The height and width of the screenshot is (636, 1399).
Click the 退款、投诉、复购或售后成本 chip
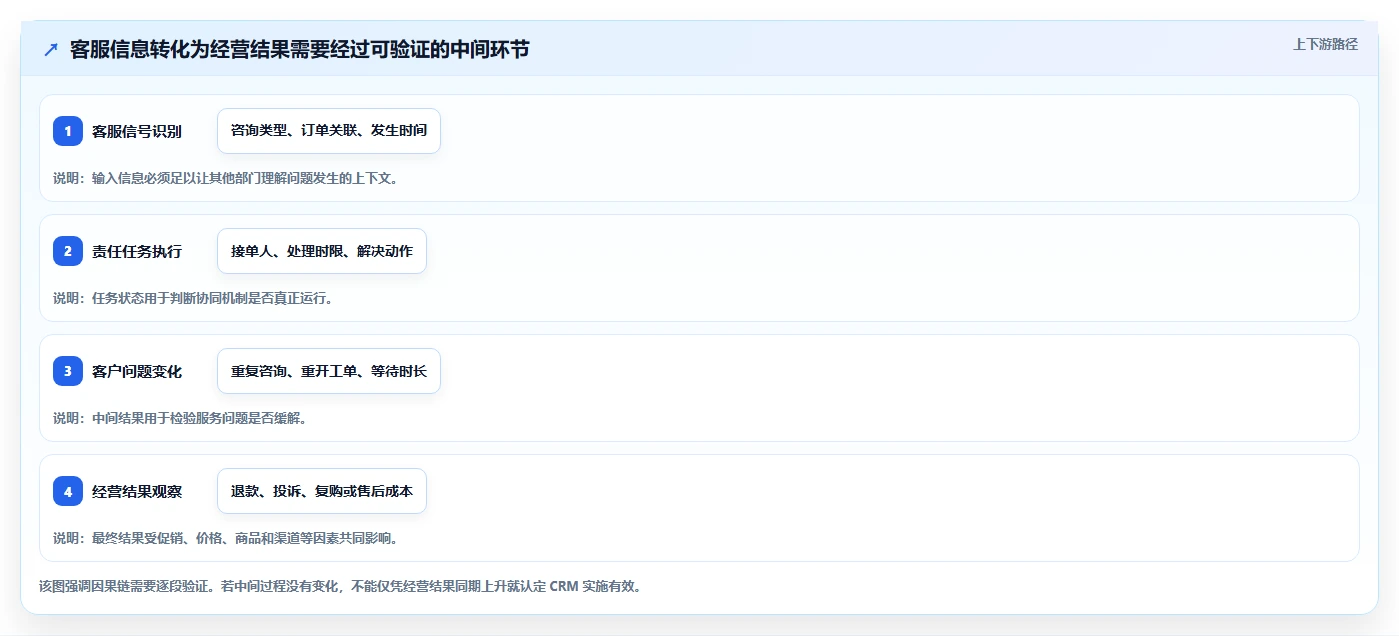[322, 491]
